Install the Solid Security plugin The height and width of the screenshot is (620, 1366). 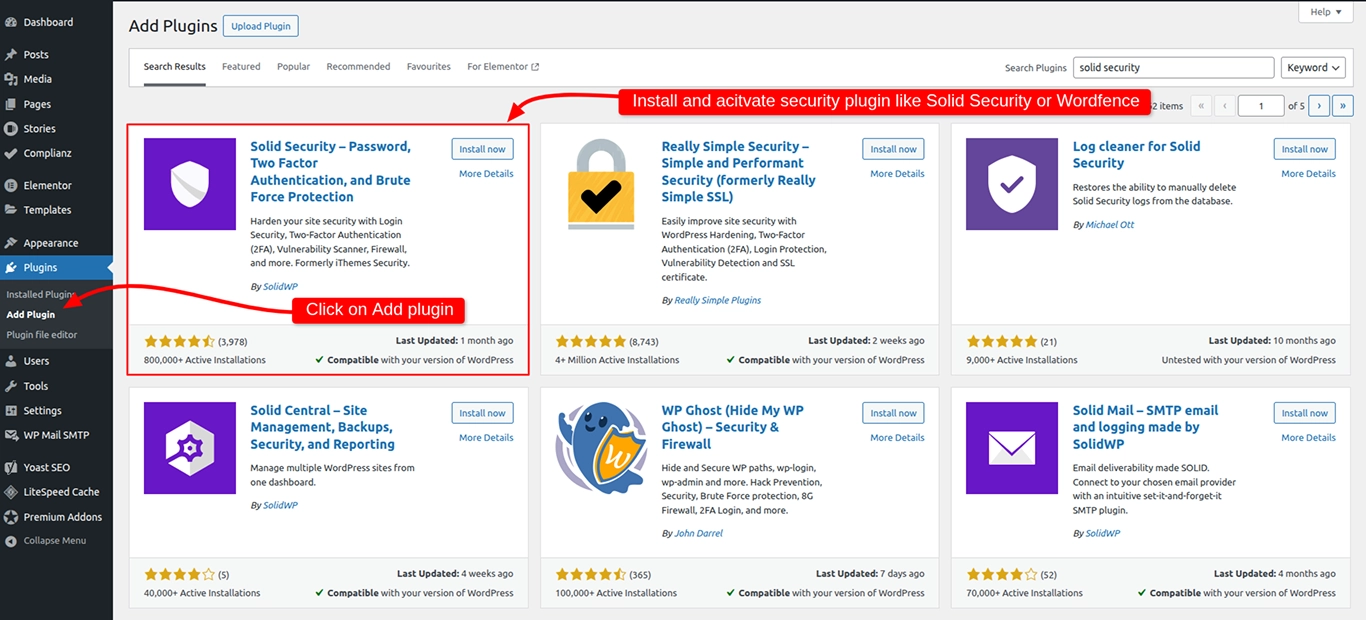pyautogui.click(x=482, y=148)
